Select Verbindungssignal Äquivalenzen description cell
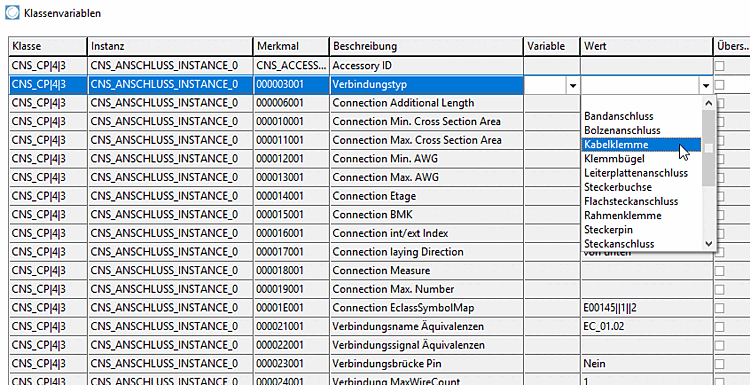Viewport: 750px width, 385px height. (x=427, y=346)
